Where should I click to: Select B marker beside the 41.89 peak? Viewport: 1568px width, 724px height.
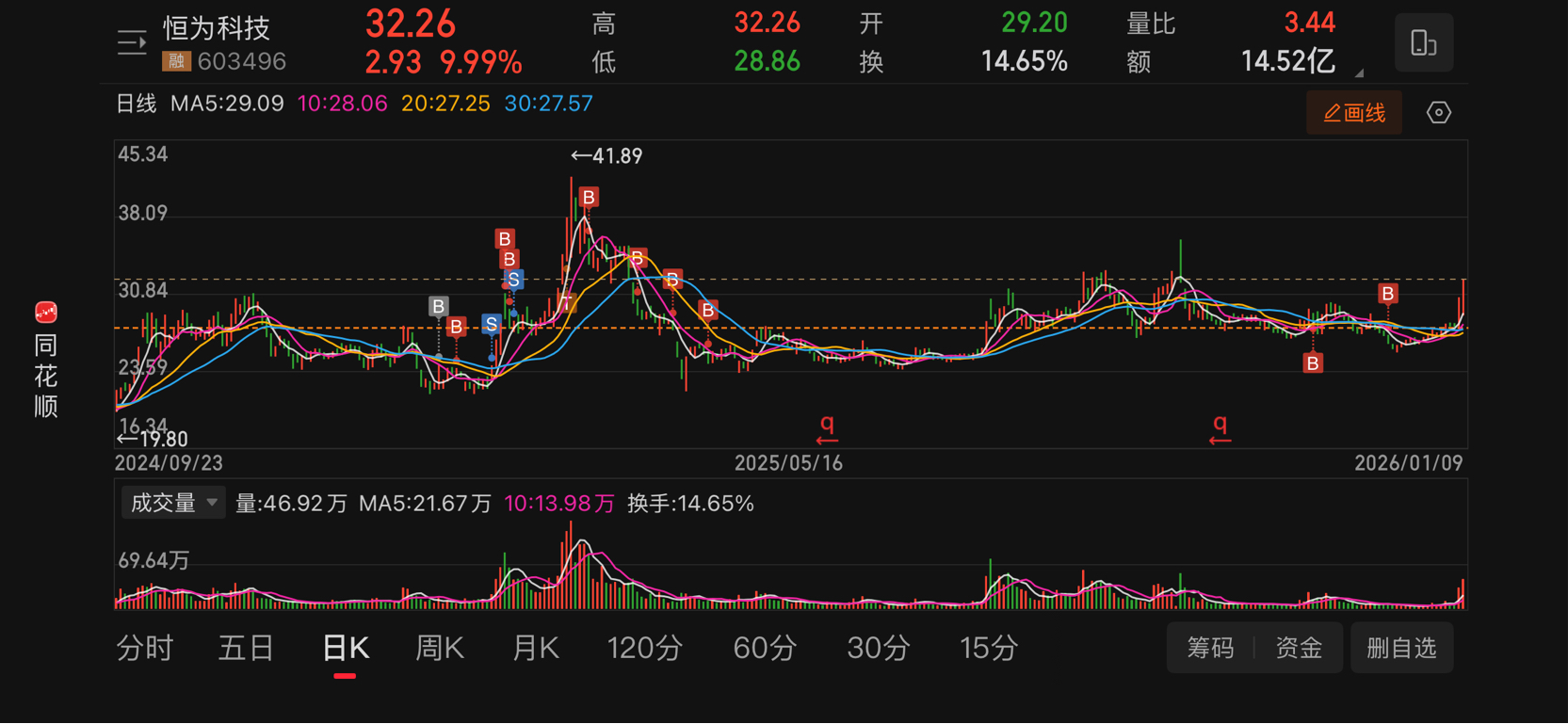tap(589, 197)
